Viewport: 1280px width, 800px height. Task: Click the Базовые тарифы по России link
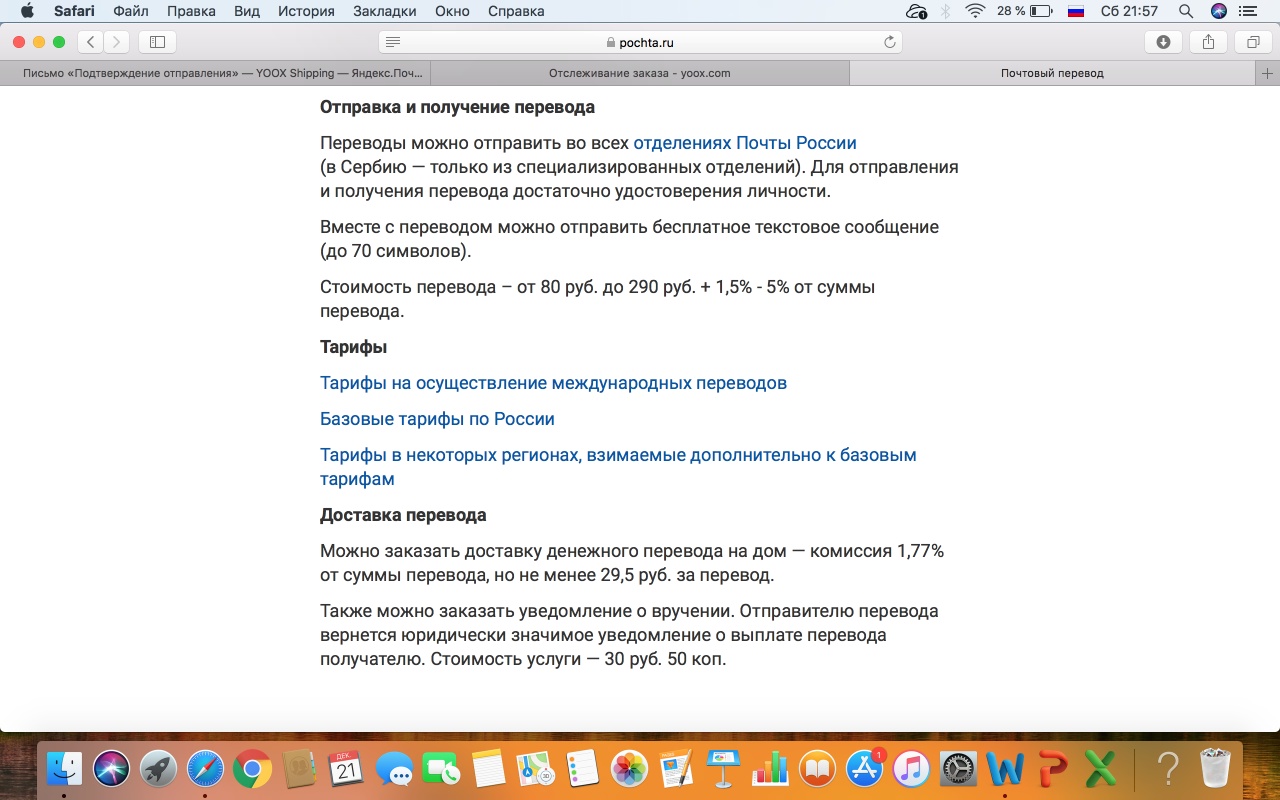[437, 419]
